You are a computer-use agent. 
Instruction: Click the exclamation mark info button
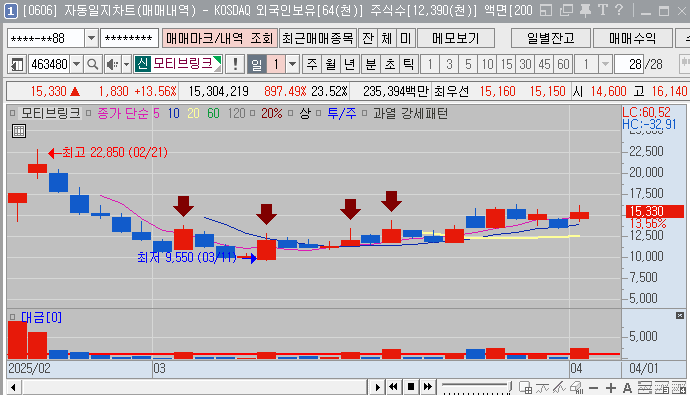pos(235,65)
